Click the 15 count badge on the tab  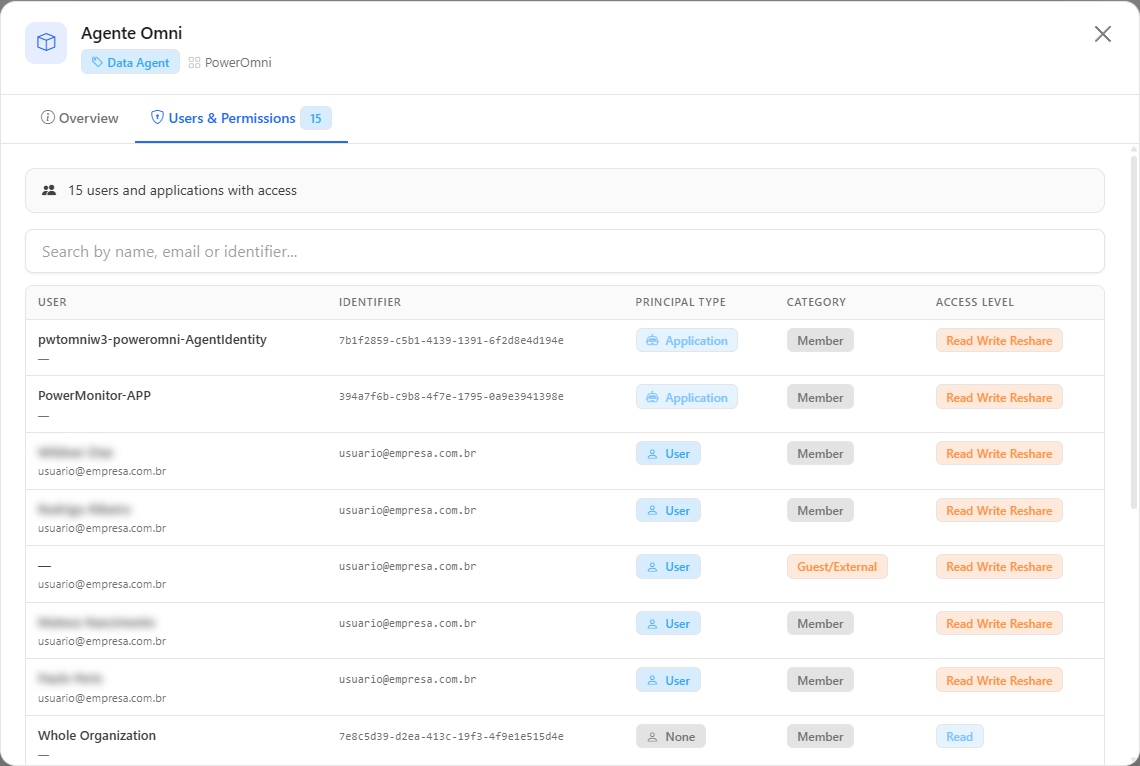[x=316, y=118]
